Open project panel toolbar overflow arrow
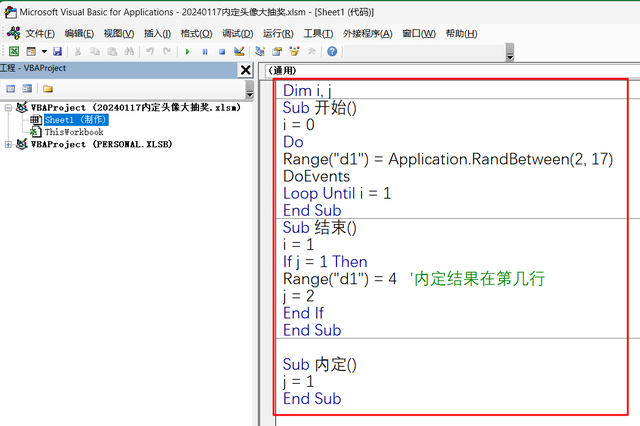The height and width of the screenshot is (426, 640). click(250, 90)
